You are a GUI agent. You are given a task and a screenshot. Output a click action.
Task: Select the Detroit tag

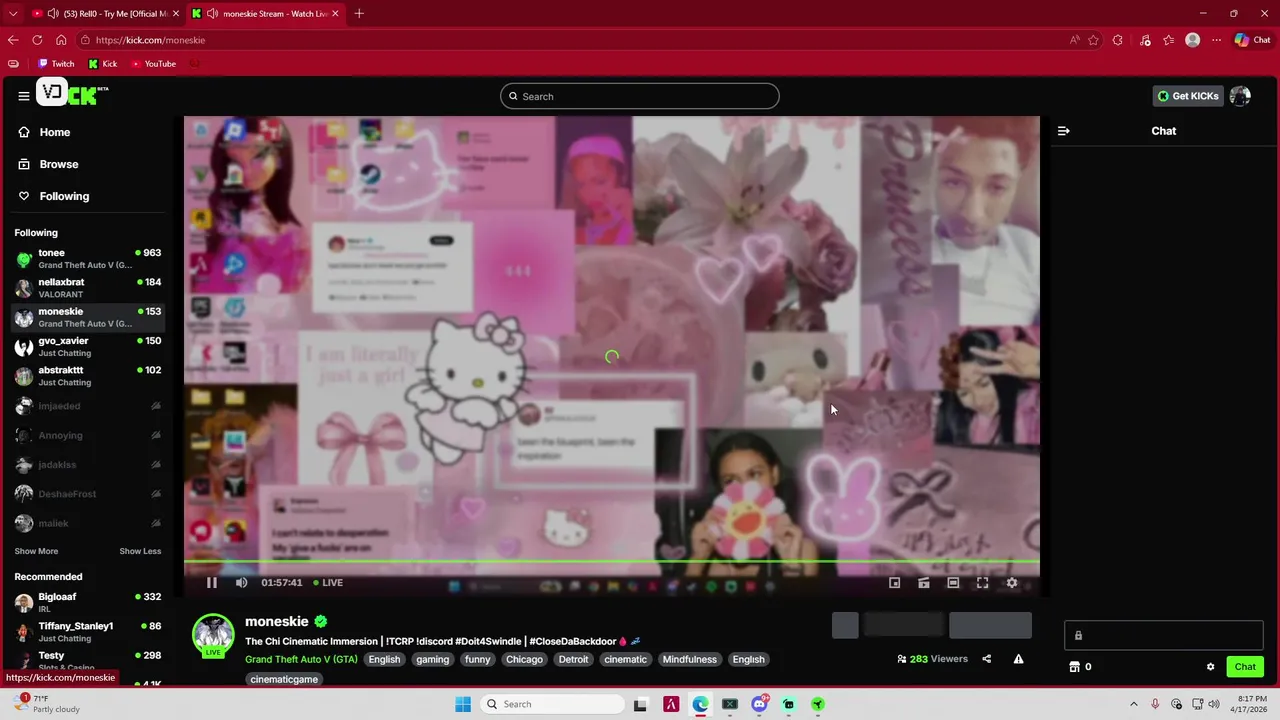(x=573, y=659)
